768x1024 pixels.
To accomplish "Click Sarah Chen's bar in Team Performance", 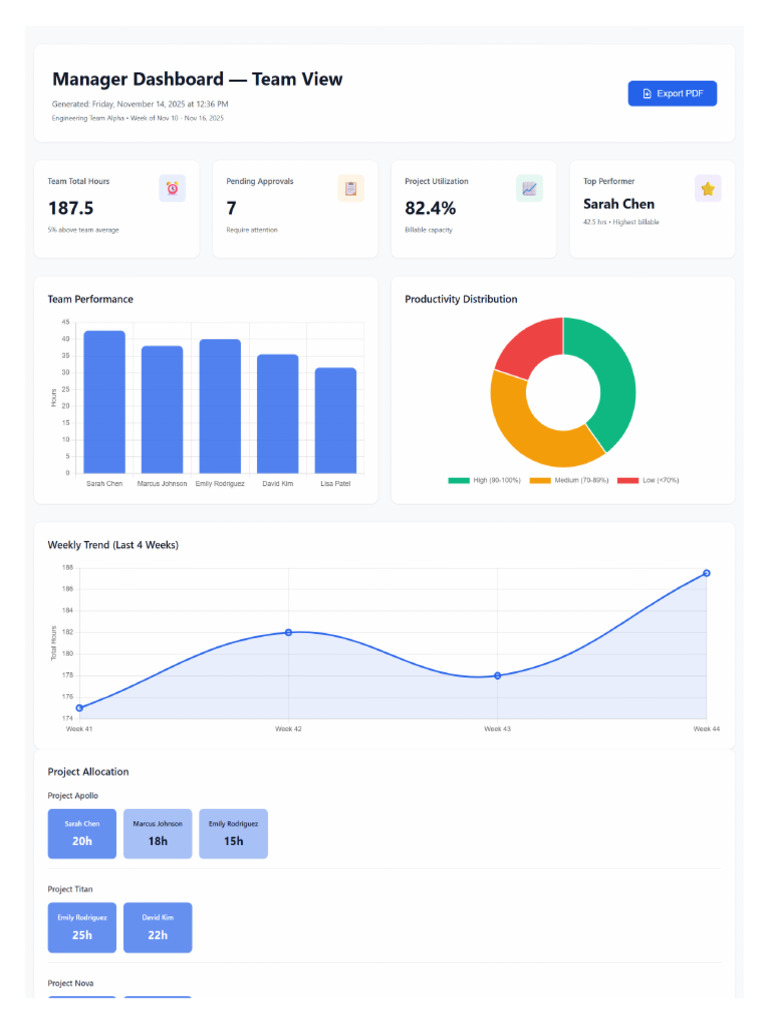I will (104, 402).
